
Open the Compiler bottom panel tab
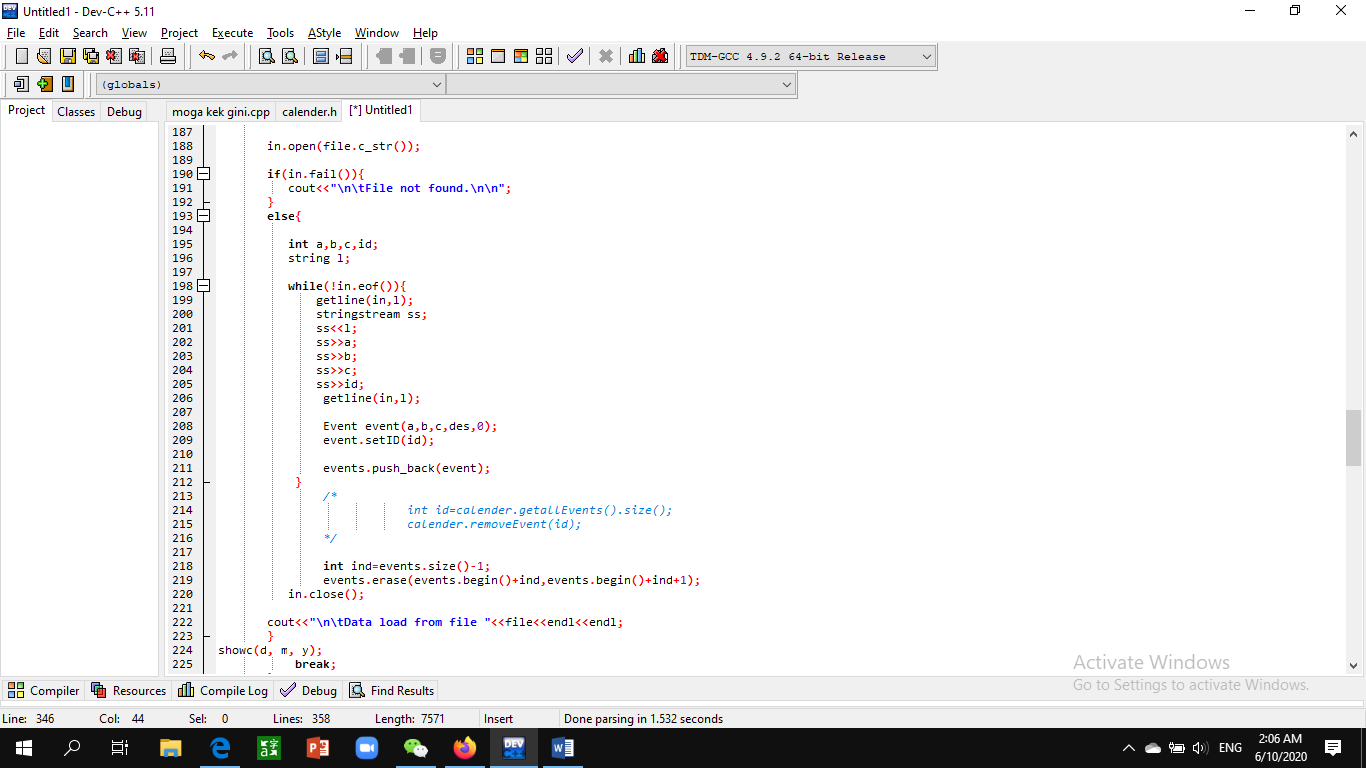(44, 690)
